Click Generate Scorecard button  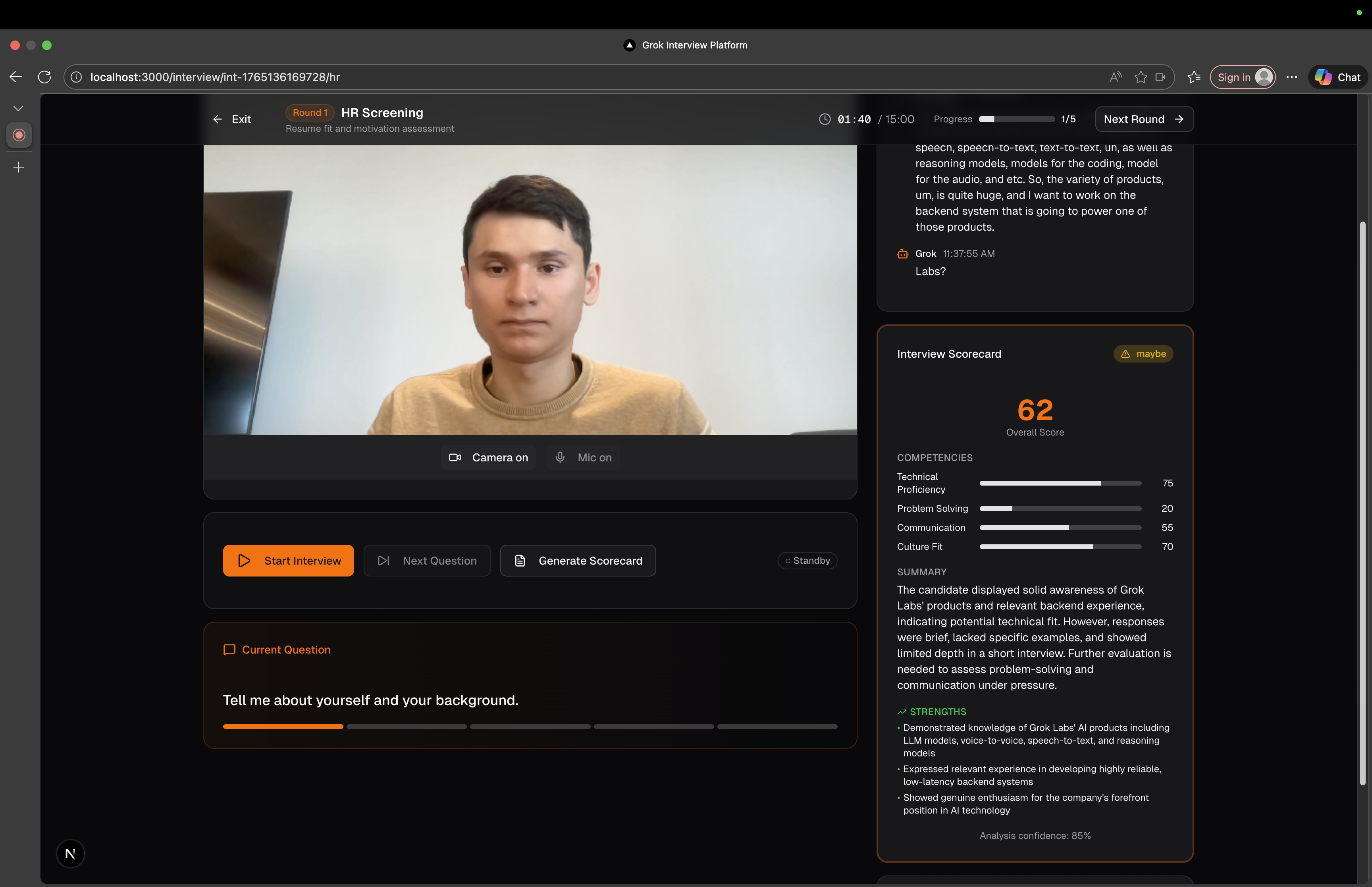(x=578, y=560)
